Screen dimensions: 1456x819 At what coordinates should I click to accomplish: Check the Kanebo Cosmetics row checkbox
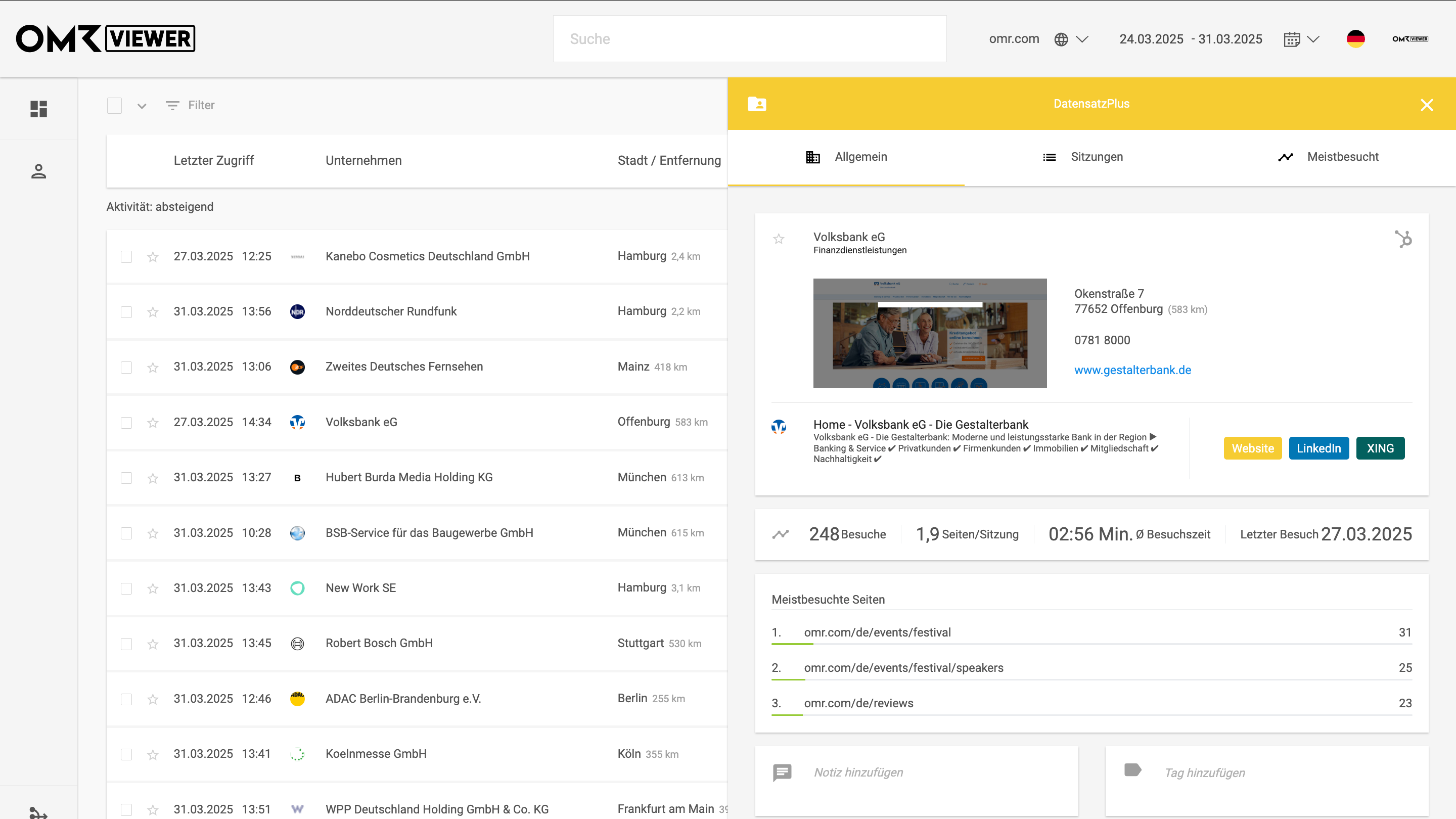click(x=126, y=257)
